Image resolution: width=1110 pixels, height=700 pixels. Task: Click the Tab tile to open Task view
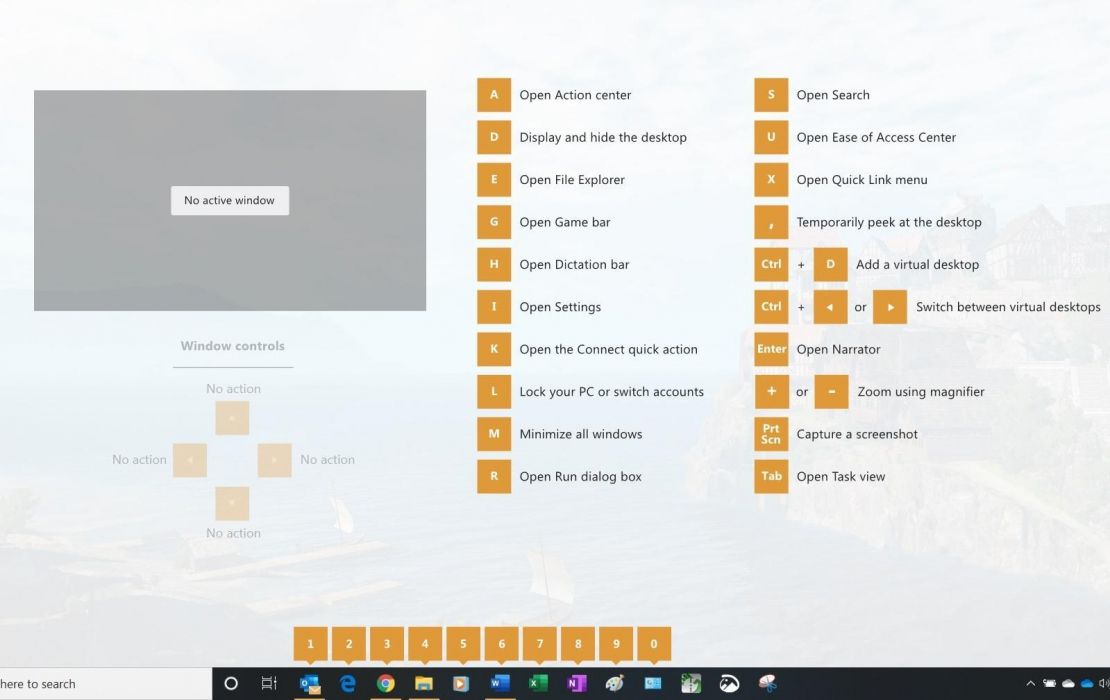(771, 476)
